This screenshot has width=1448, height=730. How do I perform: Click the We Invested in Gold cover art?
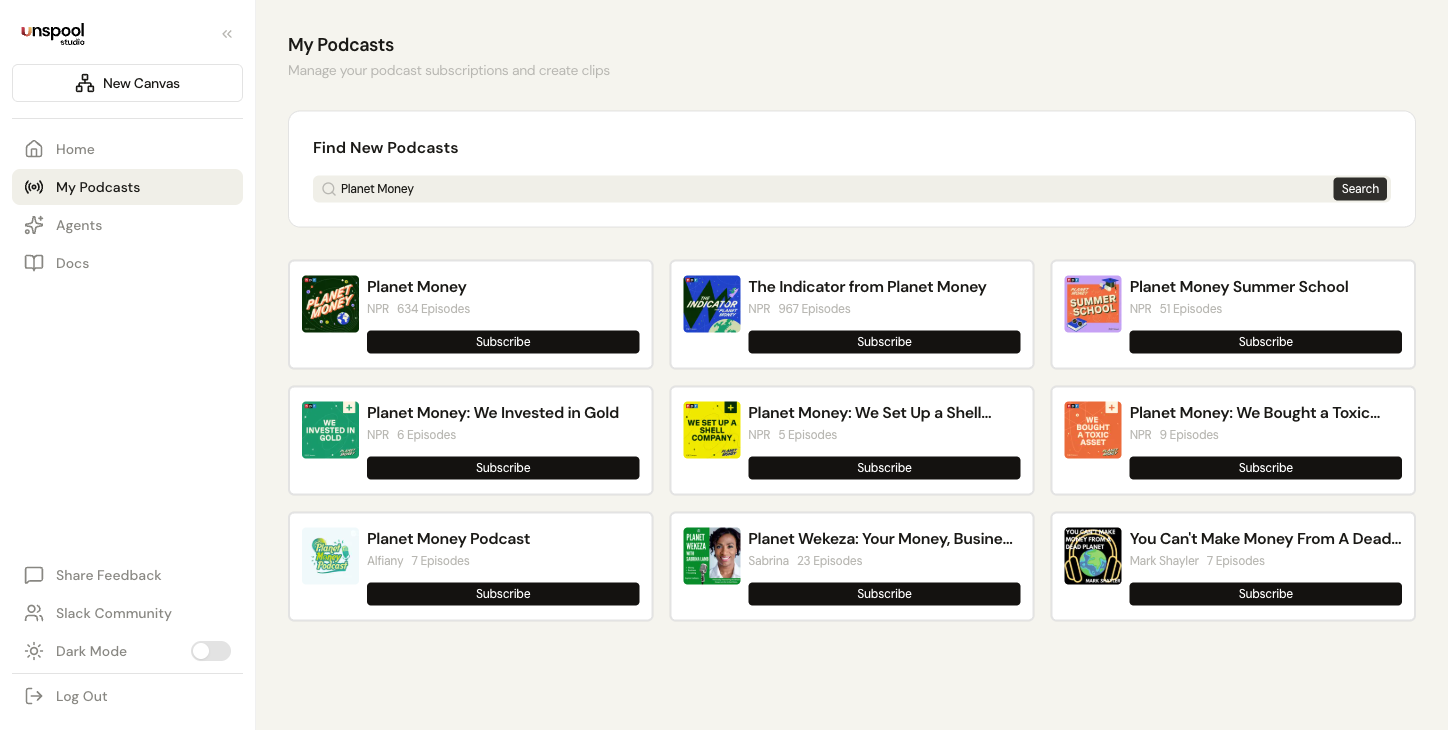[330, 430]
